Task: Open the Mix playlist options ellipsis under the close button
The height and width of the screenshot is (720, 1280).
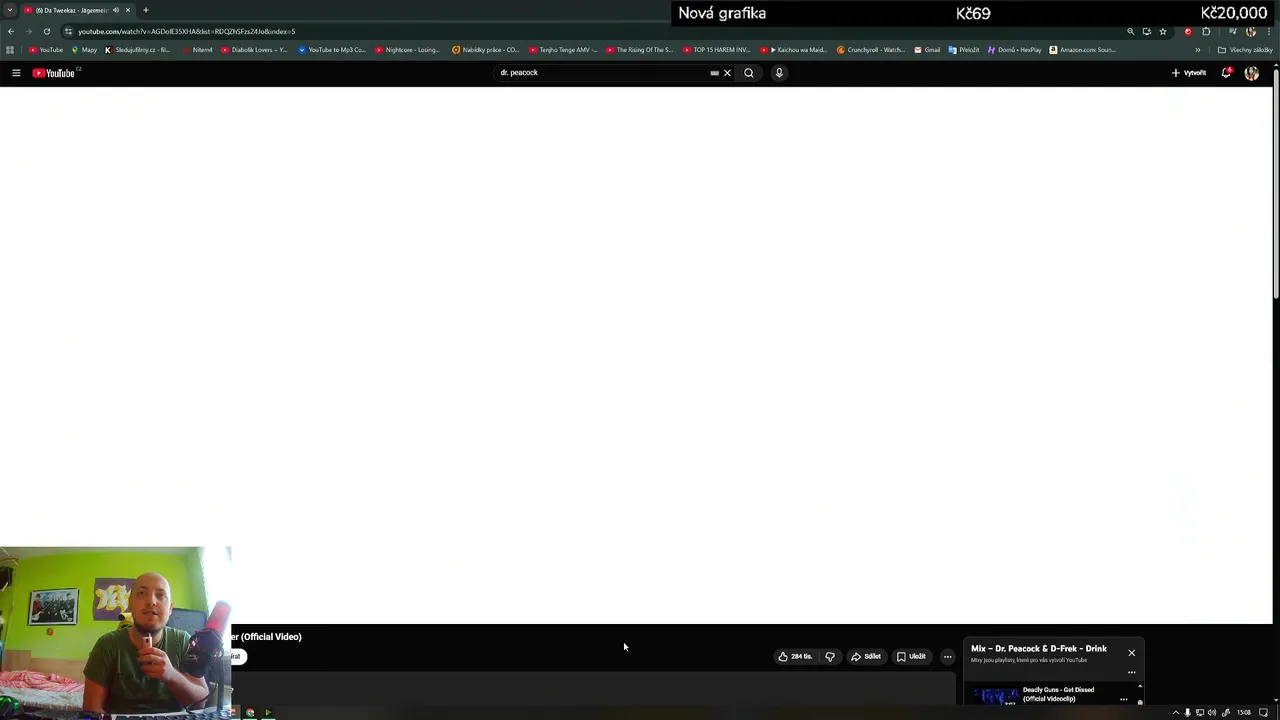Action: click(1132, 672)
